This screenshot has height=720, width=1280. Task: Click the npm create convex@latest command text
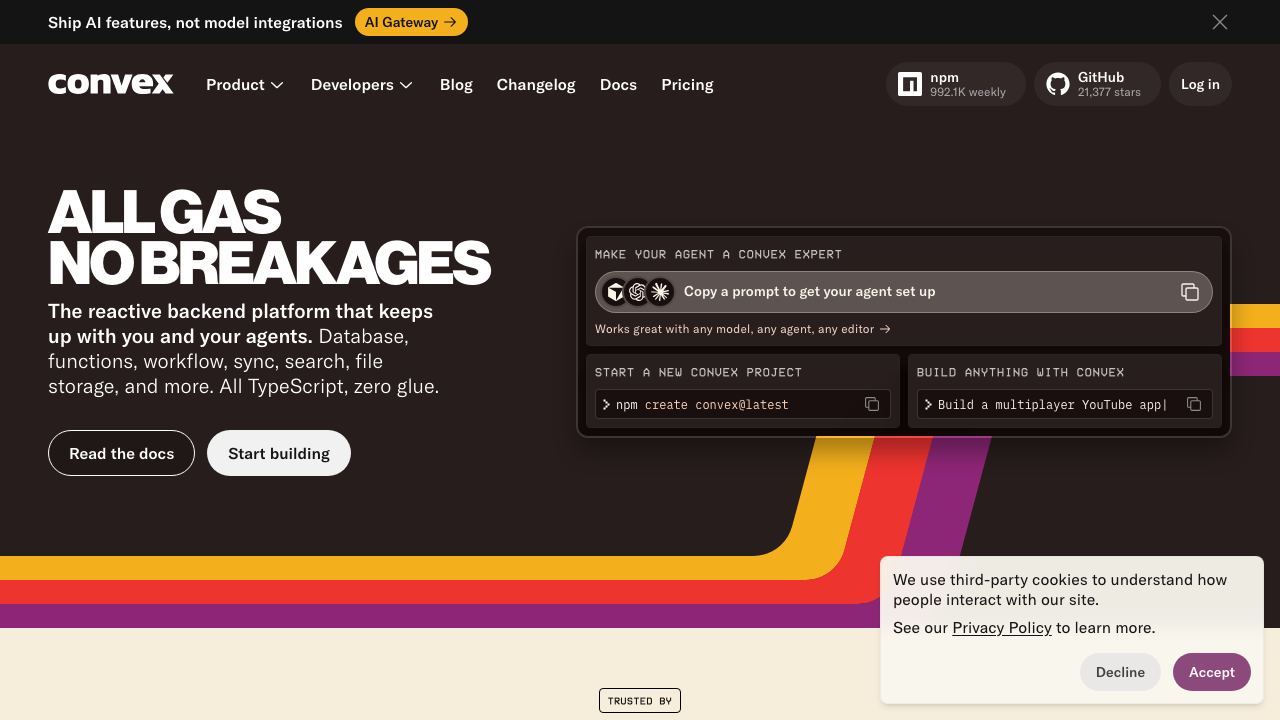click(702, 405)
